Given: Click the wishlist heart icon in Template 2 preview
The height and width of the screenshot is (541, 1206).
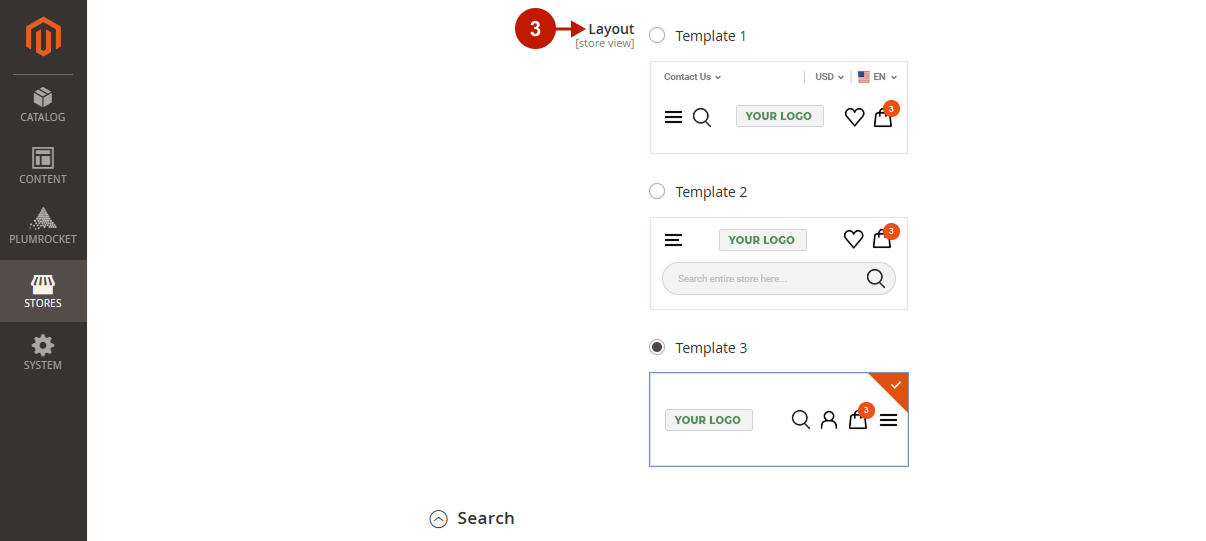Looking at the screenshot, I should pyautogui.click(x=853, y=239).
